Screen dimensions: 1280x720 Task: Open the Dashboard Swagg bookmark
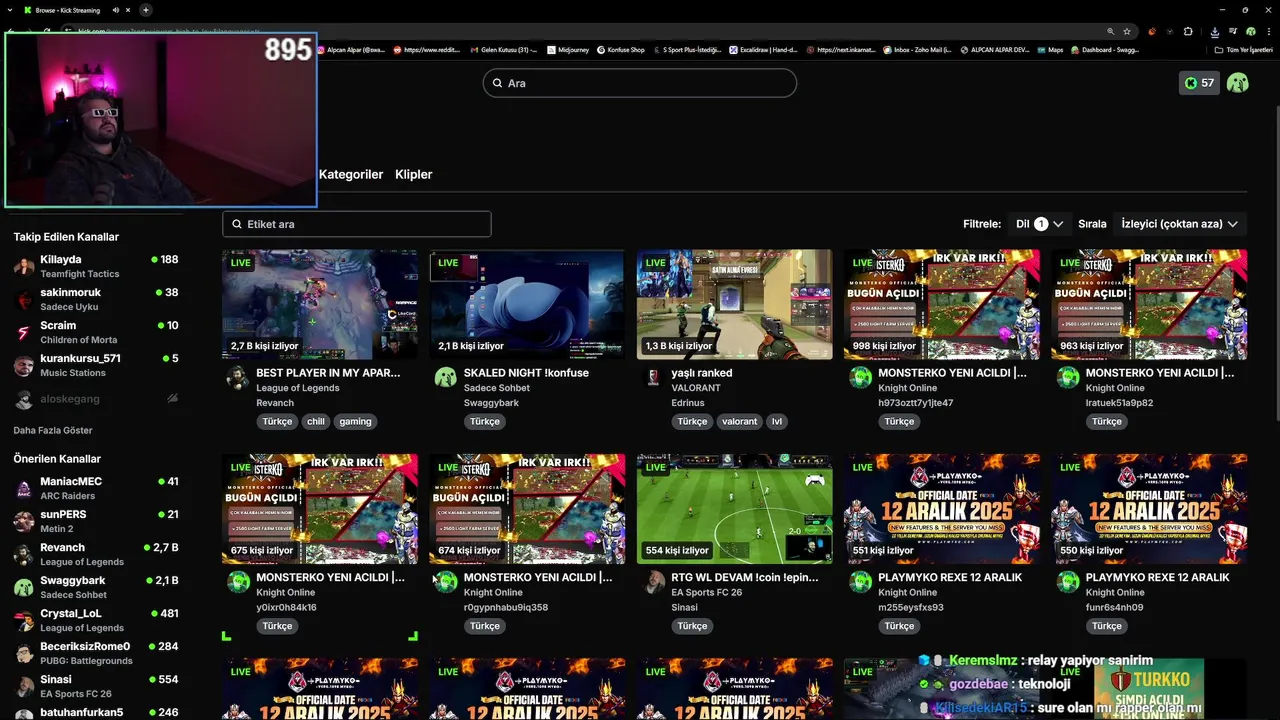[x=1104, y=49]
